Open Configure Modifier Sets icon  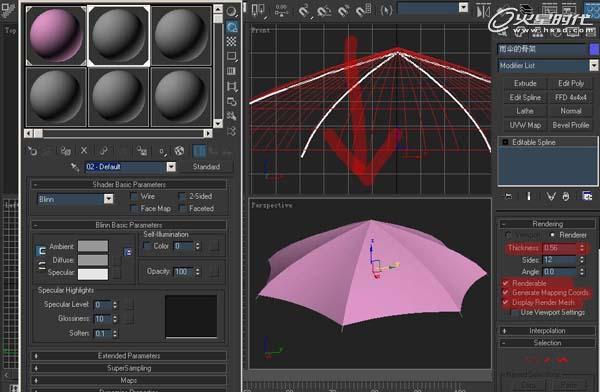(x=587, y=196)
